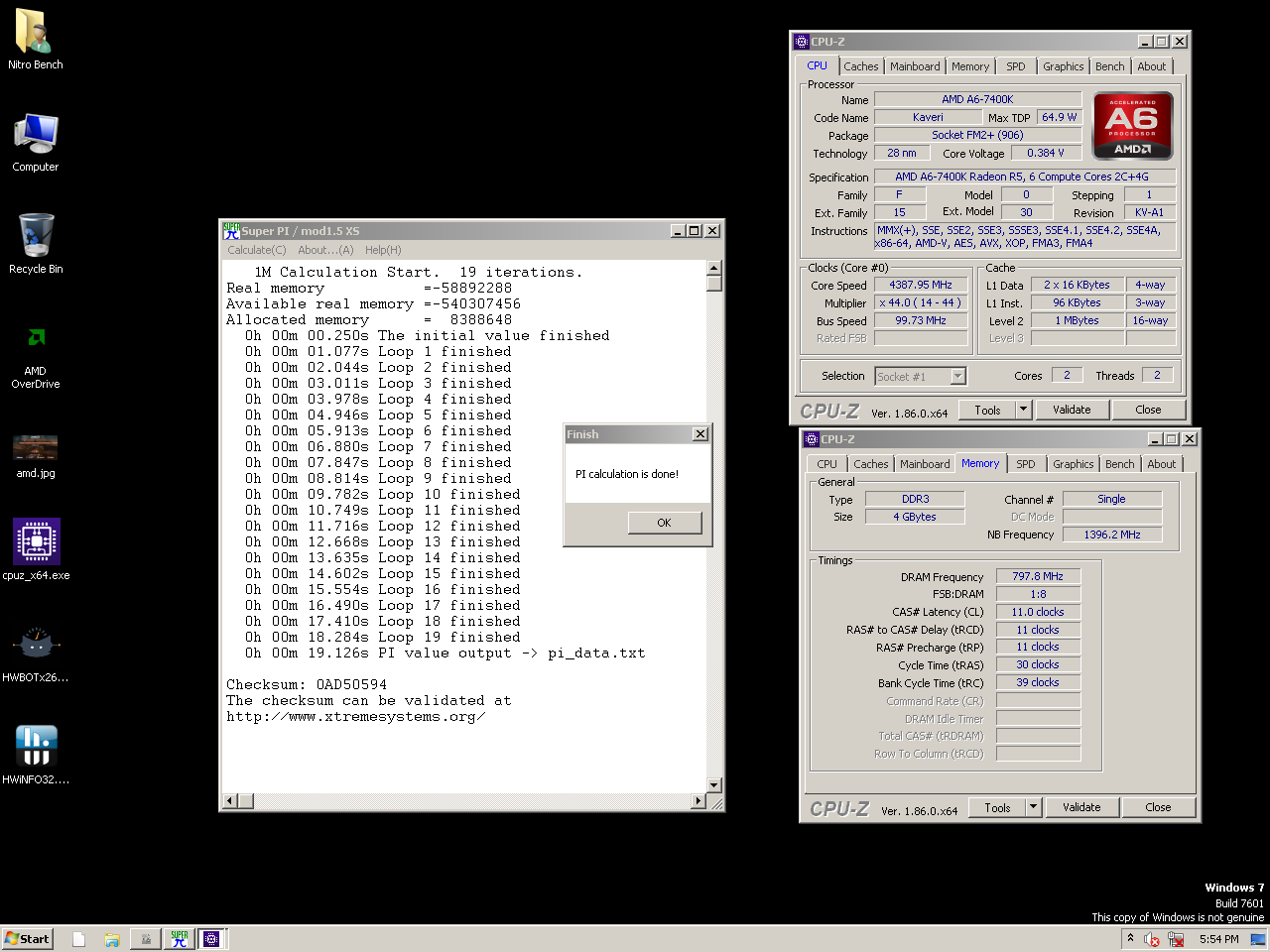Expand Tools dropdown arrow in top CPU-Z
1270x952 pixels.
pyautogui.click(x=1024, y=411)
